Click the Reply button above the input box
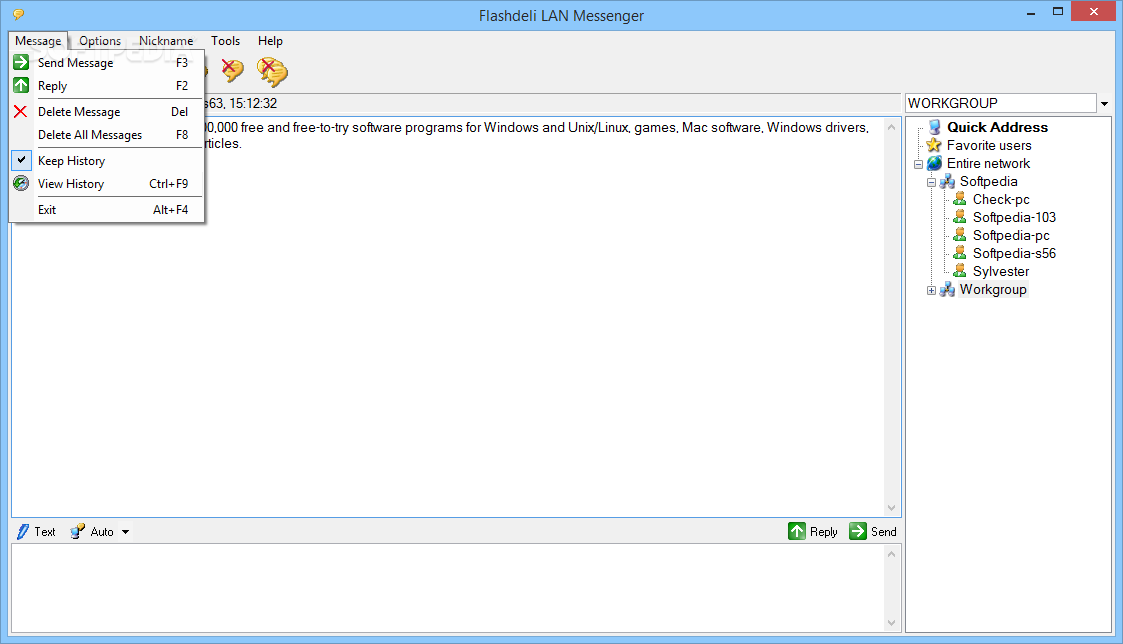 click(812, 532)
